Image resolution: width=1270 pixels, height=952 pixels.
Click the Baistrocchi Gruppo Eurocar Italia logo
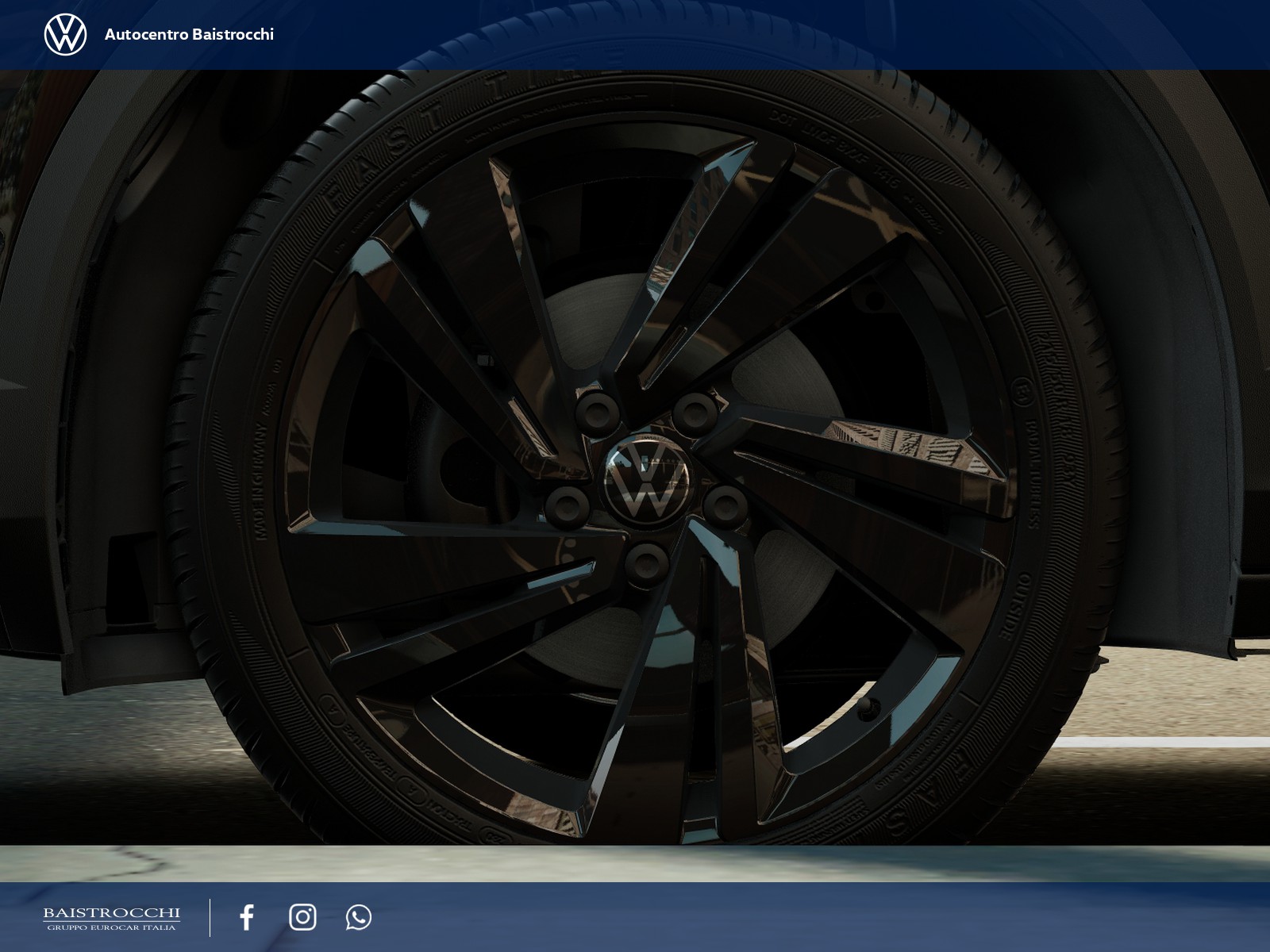tap(111, 918)
